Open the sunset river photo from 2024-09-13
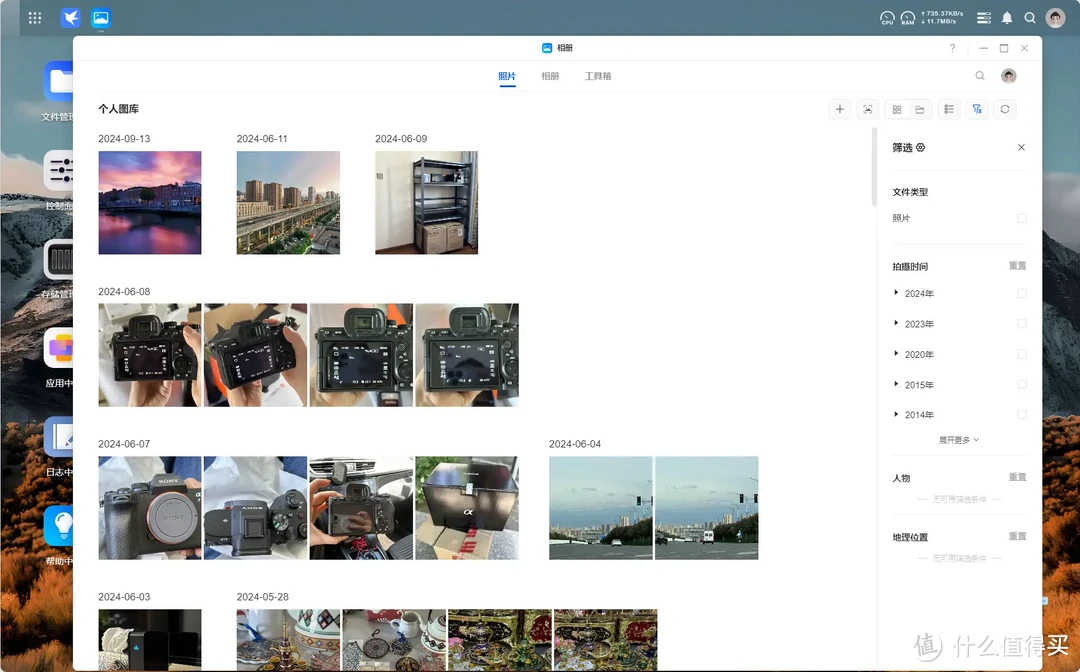The width and height of the screenshot is (1080, 672). 150,203
